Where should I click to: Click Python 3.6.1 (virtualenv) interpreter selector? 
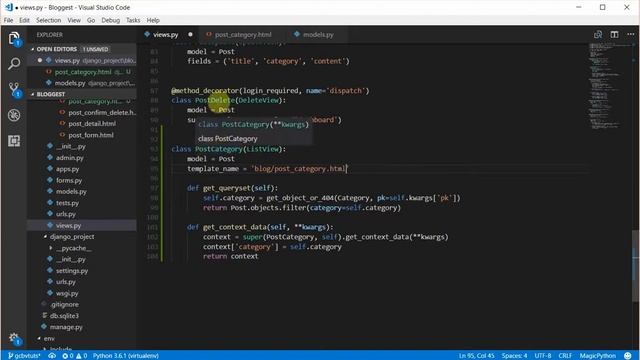126,356
